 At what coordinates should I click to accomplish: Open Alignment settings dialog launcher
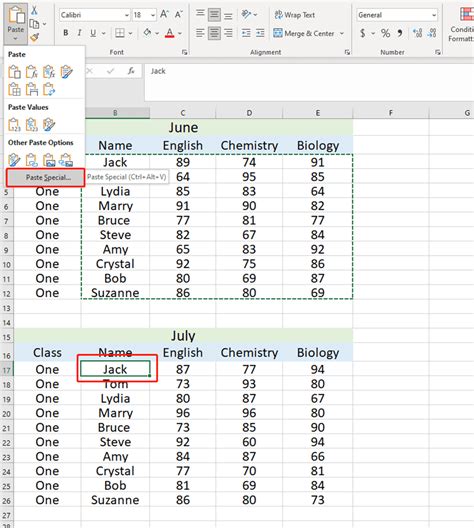coord(347,52)
